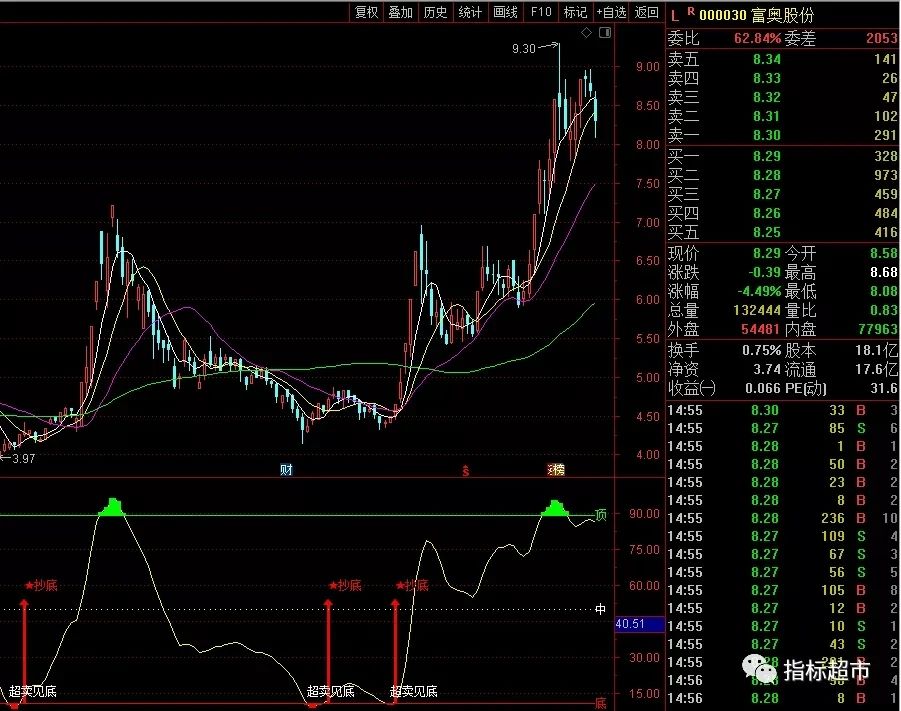Select the 14:55 trade with volume 236
Viewport: 901px width, 711px height.
(783, 518)
